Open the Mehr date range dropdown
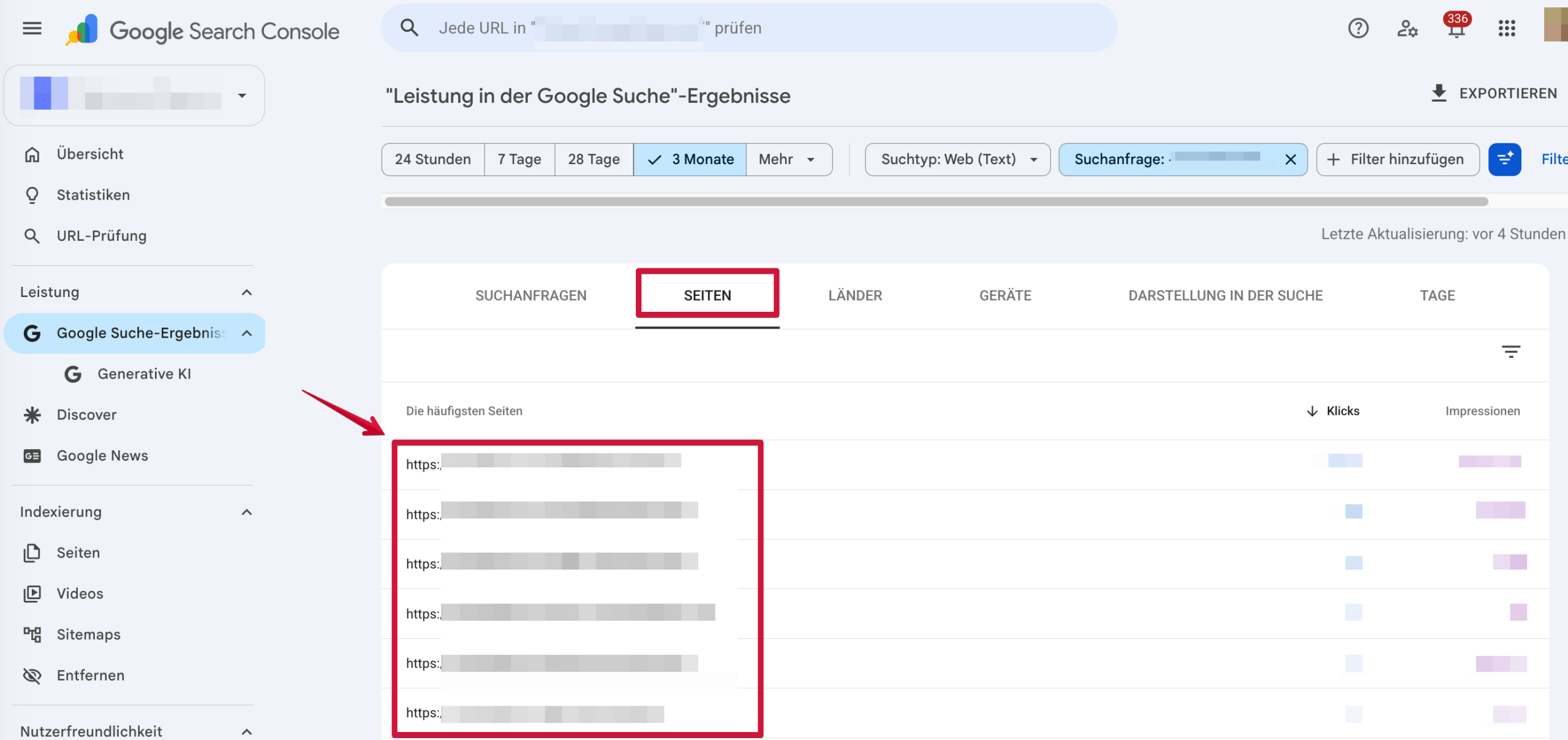 789,159
